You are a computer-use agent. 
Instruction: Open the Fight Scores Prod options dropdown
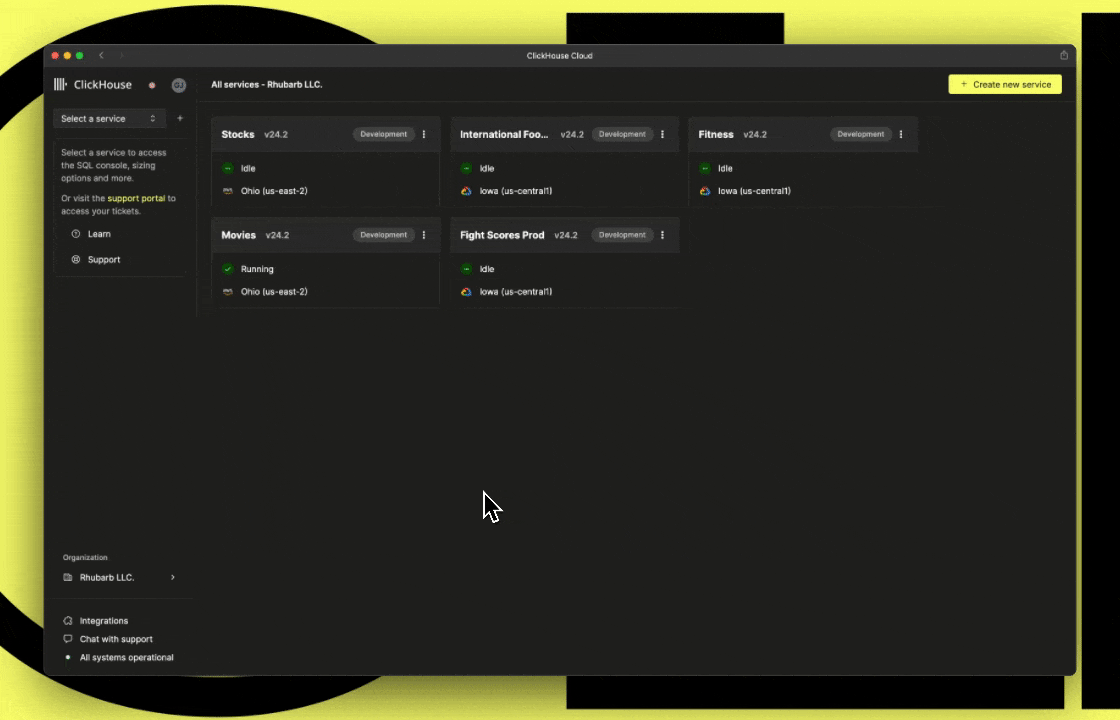coord(662,234)
